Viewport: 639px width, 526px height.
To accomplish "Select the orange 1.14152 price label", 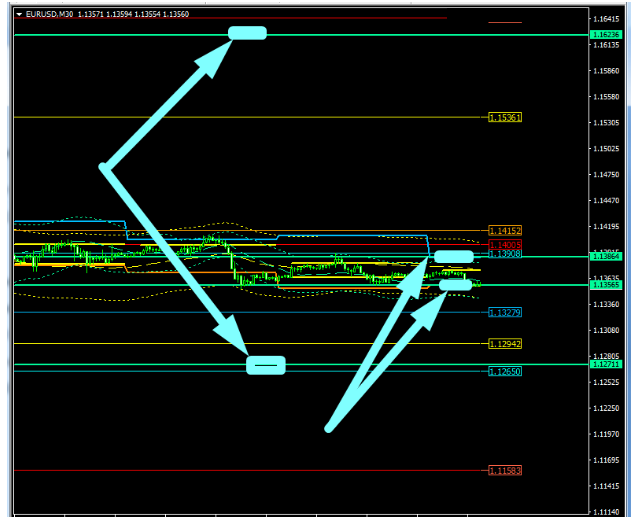I will [x=504, y=230].
